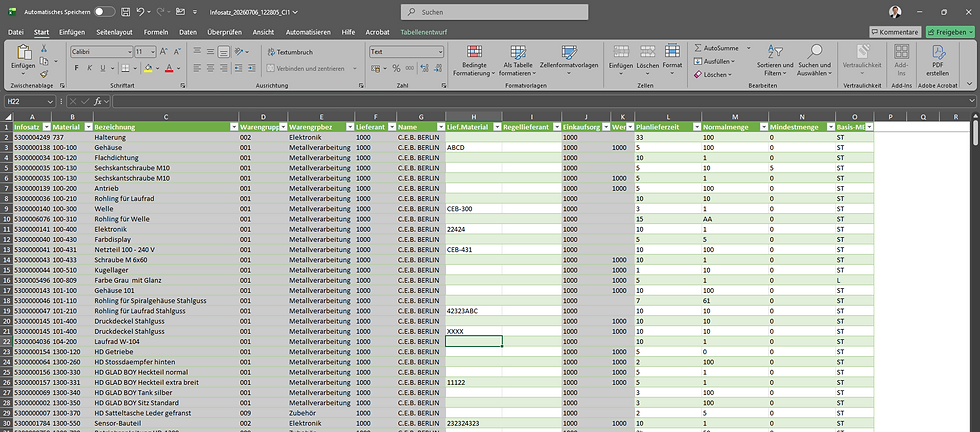Apply bold with the F button
Viewport: 980px width, 432px height.
tap(76, 68)
